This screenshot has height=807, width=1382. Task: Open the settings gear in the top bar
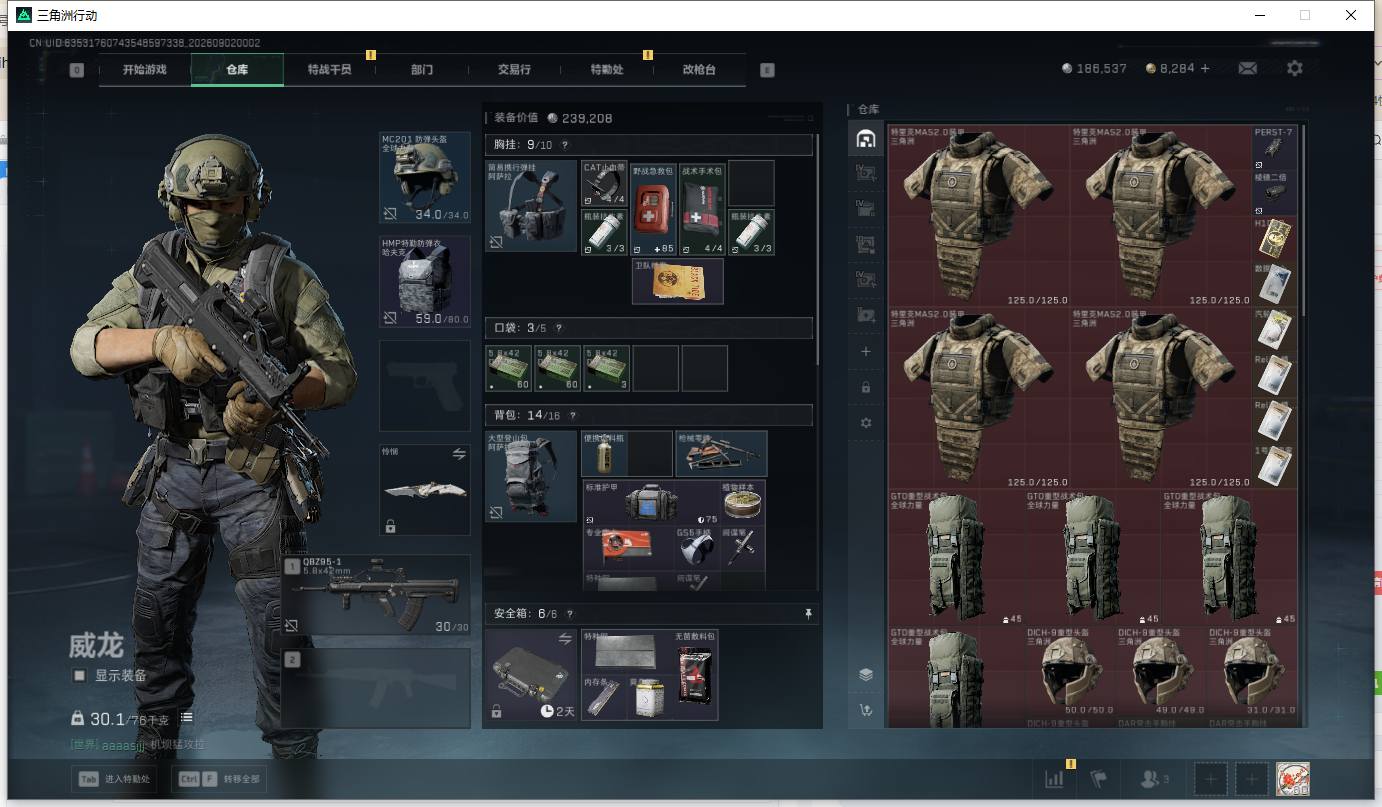[x=1295, y=68]
